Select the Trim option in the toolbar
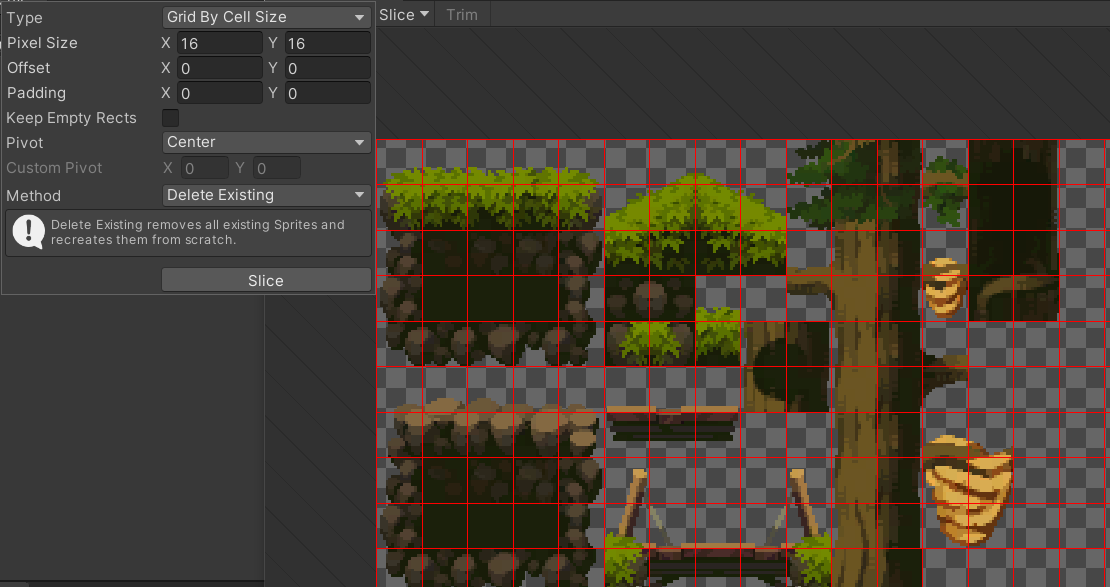 click(462, 14)
